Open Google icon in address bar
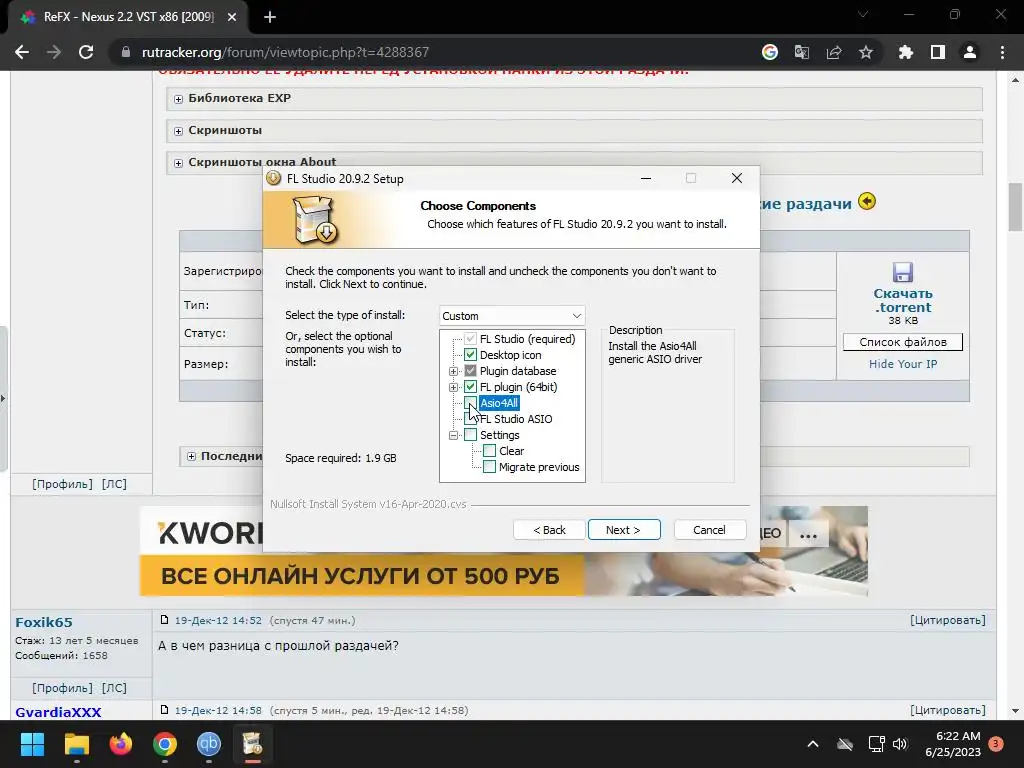1024x768 pixels. click(x=770, y=52)
